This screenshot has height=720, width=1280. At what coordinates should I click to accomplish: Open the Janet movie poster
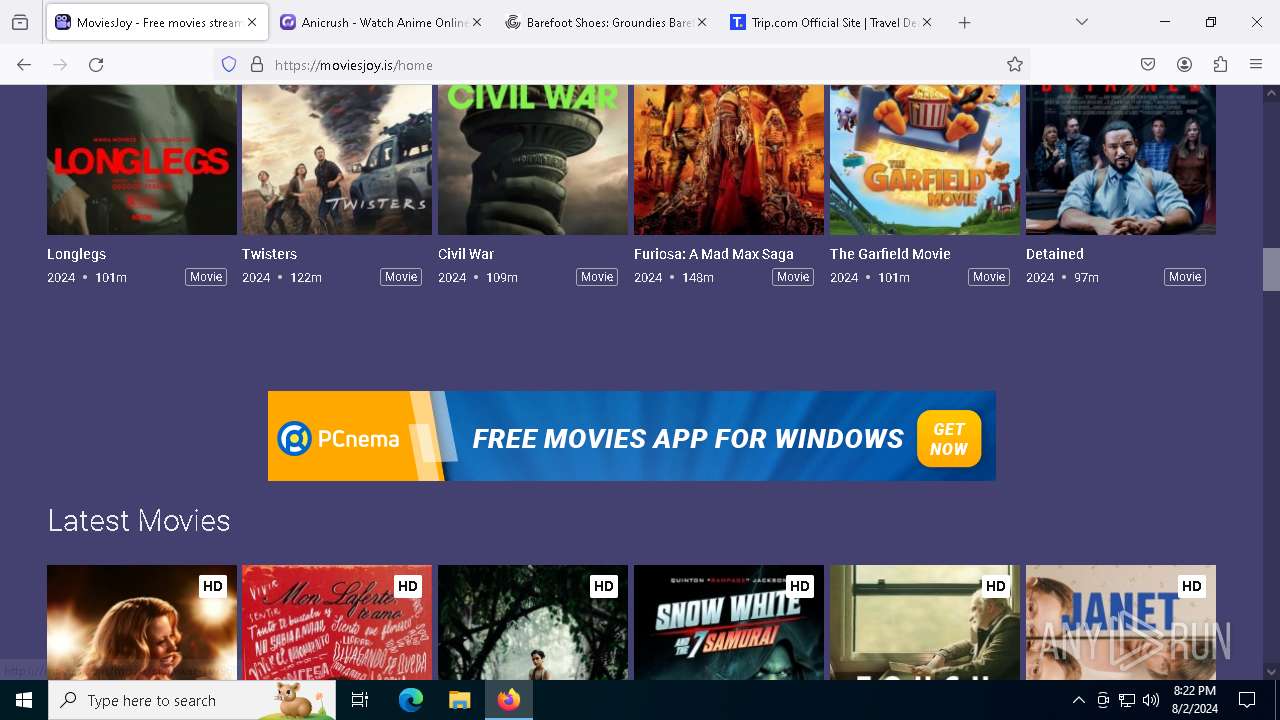click(1121, 622)
